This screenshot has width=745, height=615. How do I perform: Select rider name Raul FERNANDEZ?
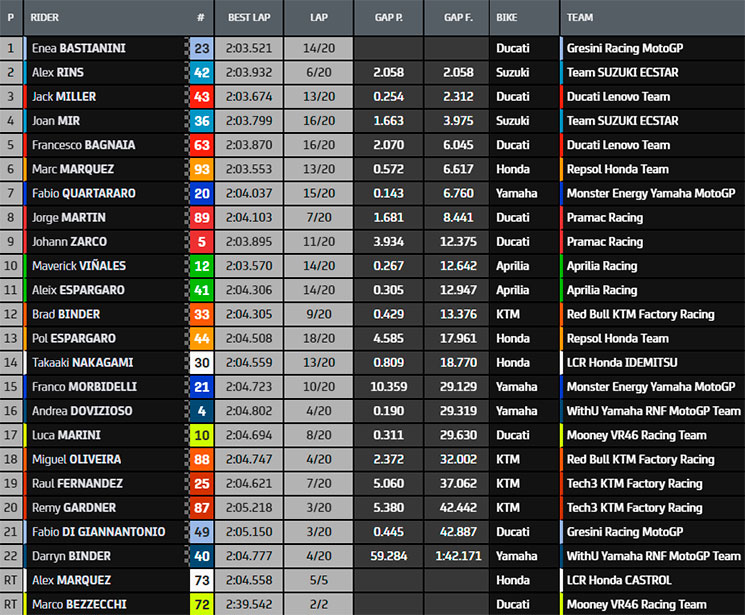click(x=77, y=484)
